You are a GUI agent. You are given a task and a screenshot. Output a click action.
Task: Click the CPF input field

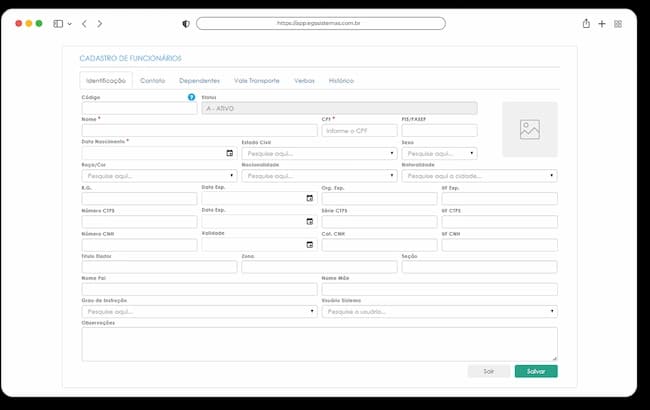[359, 131]
